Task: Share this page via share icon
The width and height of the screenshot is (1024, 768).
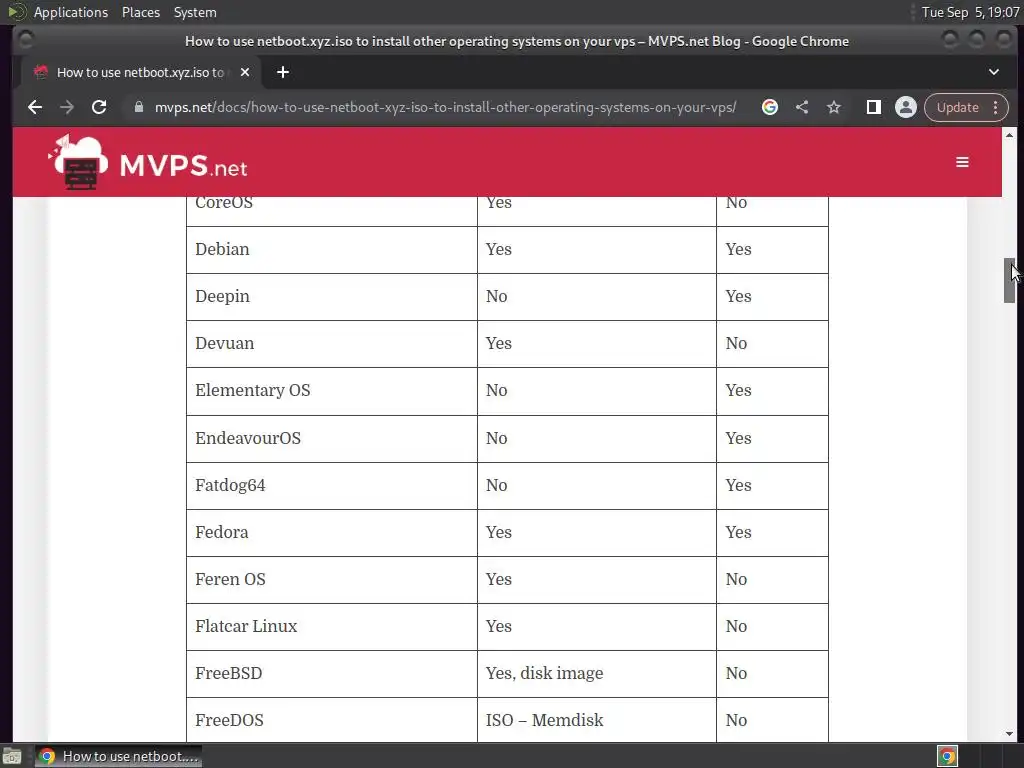Action: [x=802, y=107]
